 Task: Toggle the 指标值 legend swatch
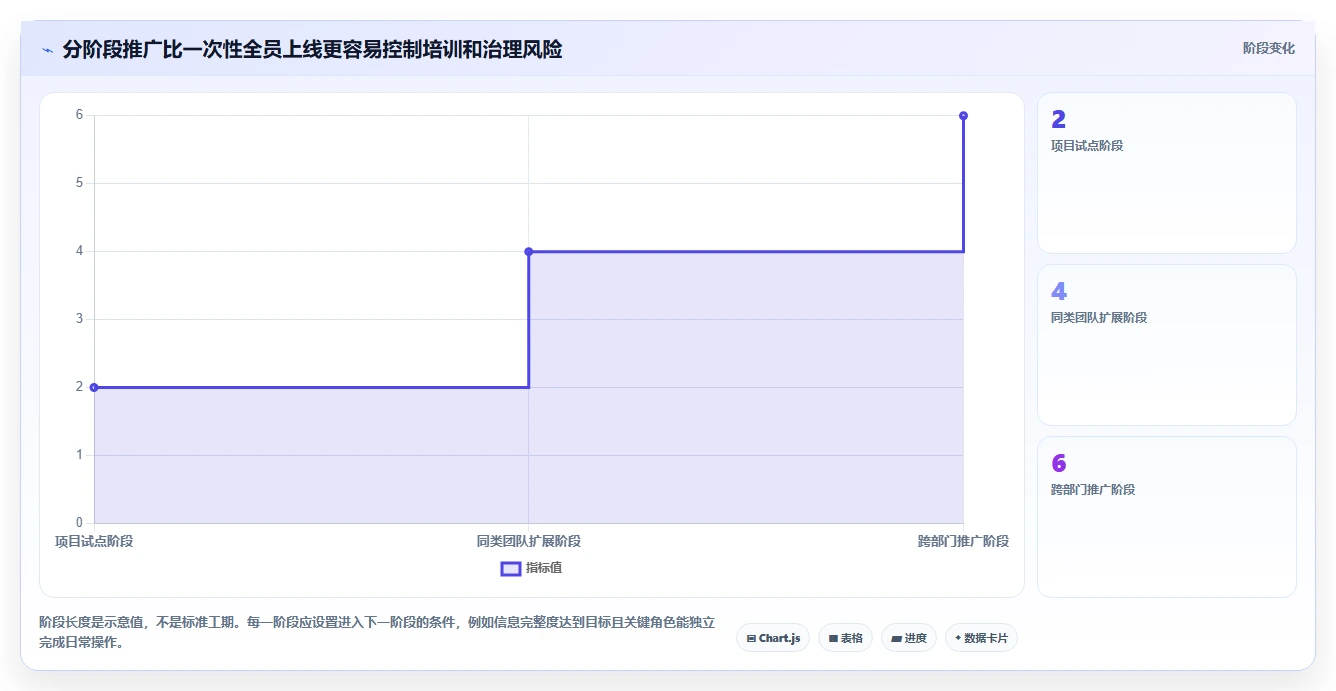(511, 568)
